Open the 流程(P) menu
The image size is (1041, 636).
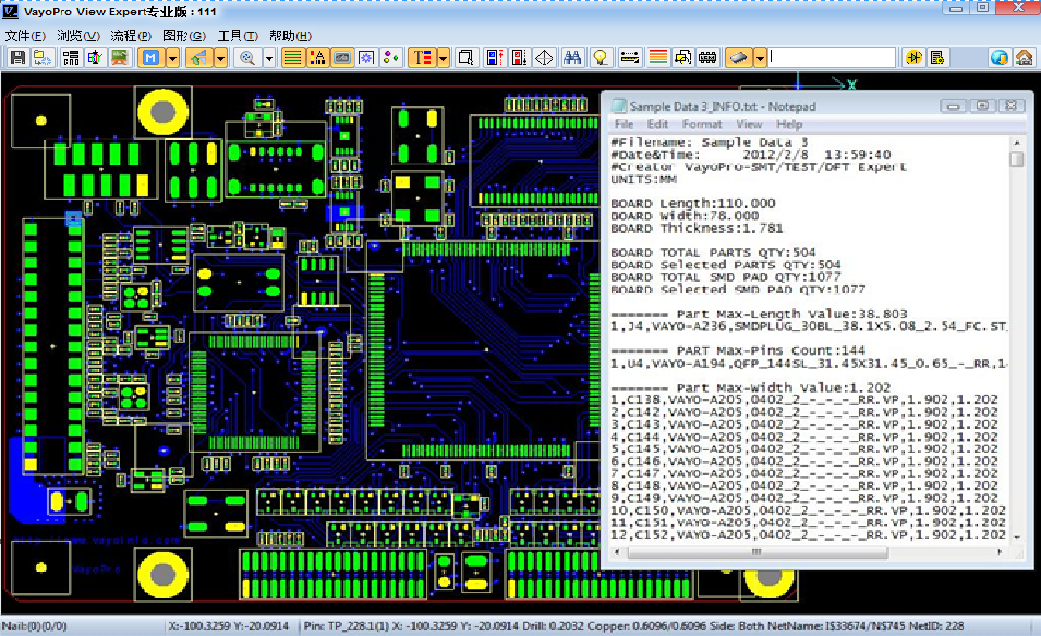131,36
